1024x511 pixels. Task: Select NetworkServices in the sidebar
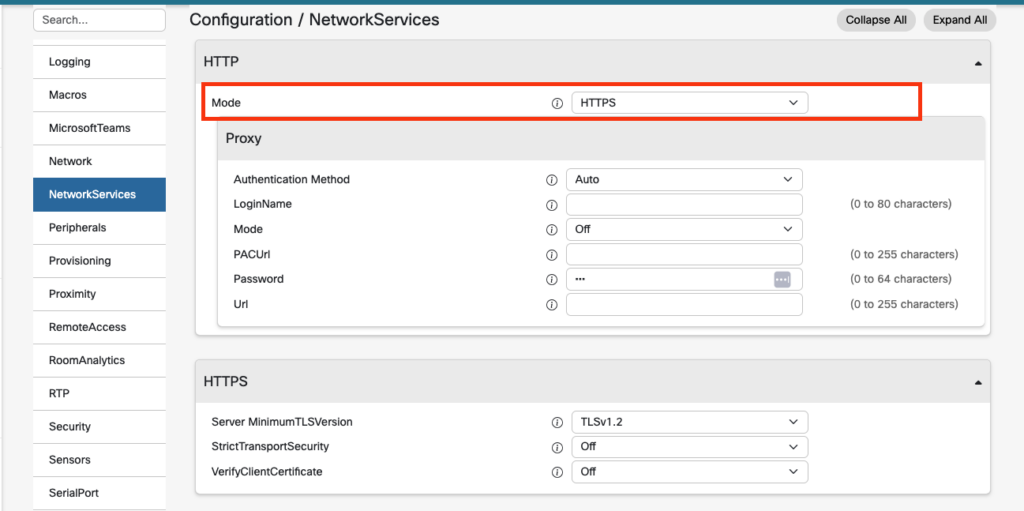click(x=99, y=195)
